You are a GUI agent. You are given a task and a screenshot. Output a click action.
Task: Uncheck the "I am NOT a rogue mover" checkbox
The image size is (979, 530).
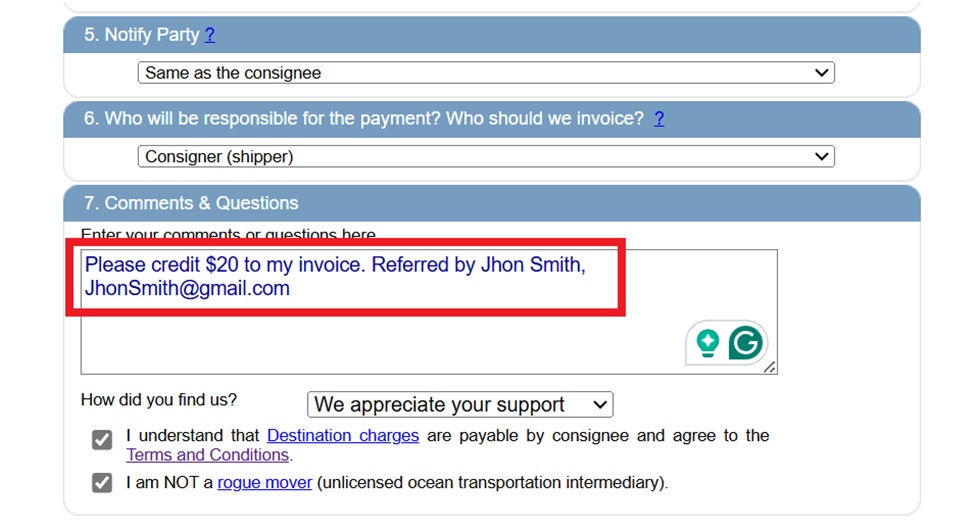[102, 483]
